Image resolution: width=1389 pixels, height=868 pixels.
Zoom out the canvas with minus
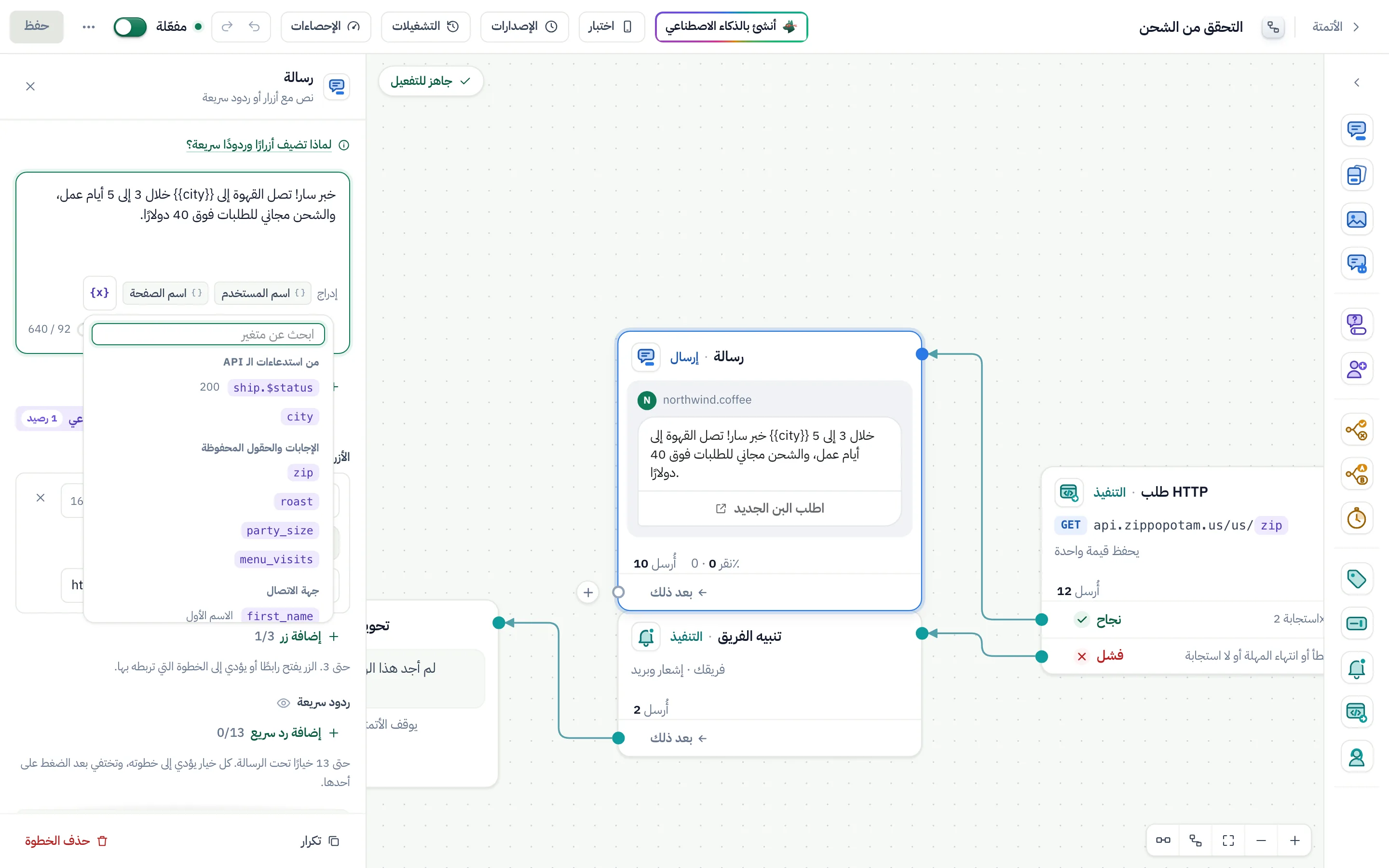[1261, 841]
